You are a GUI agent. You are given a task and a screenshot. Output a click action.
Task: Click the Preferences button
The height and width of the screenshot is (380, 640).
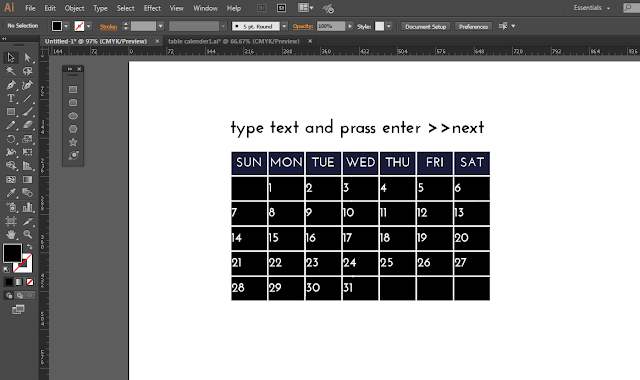click(473, 27)
